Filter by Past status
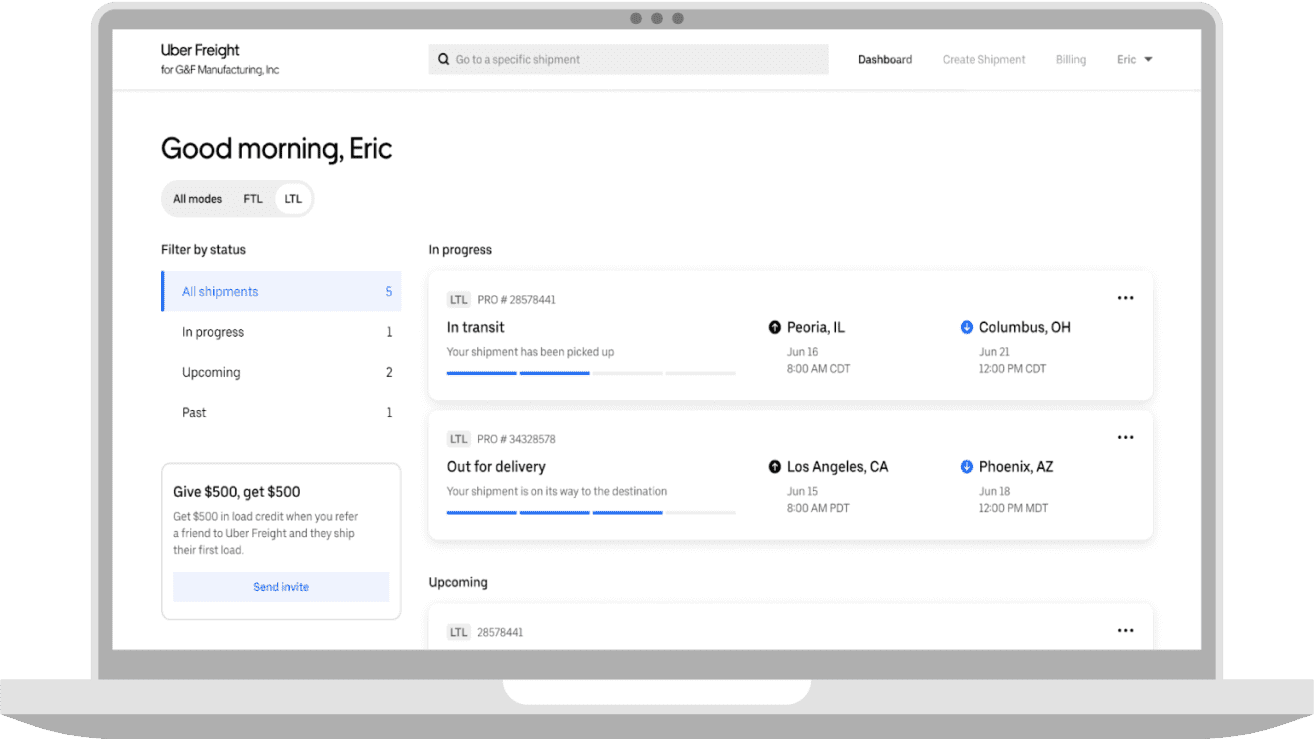The height and width of the screenshot is (739, 1314). [x=281, y=412]
